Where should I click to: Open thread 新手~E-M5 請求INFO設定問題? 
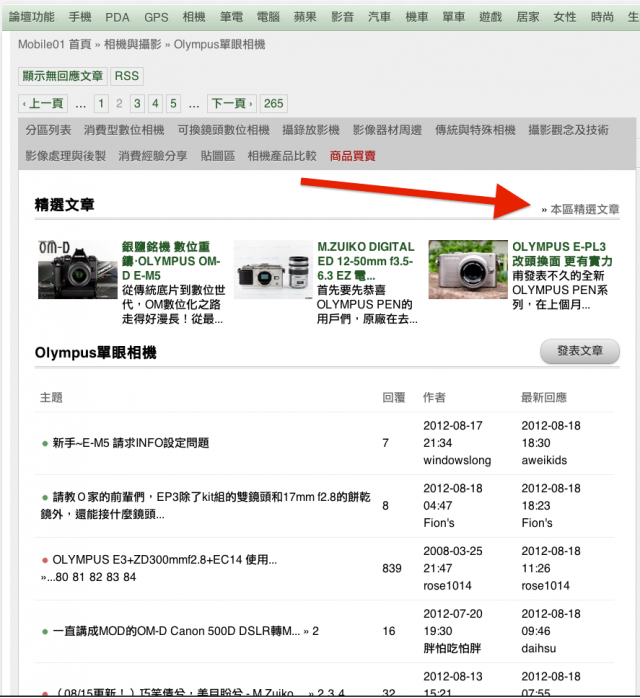131,443
